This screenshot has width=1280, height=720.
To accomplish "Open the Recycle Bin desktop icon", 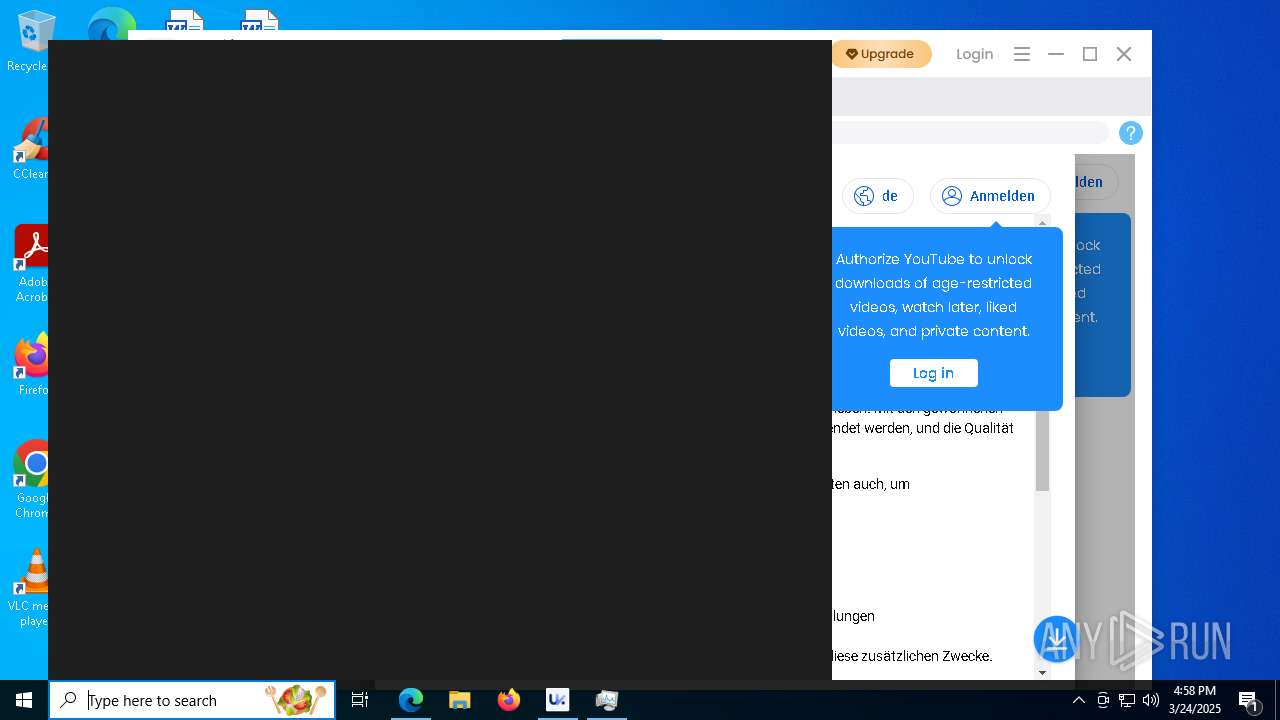I will coord(30,42).
